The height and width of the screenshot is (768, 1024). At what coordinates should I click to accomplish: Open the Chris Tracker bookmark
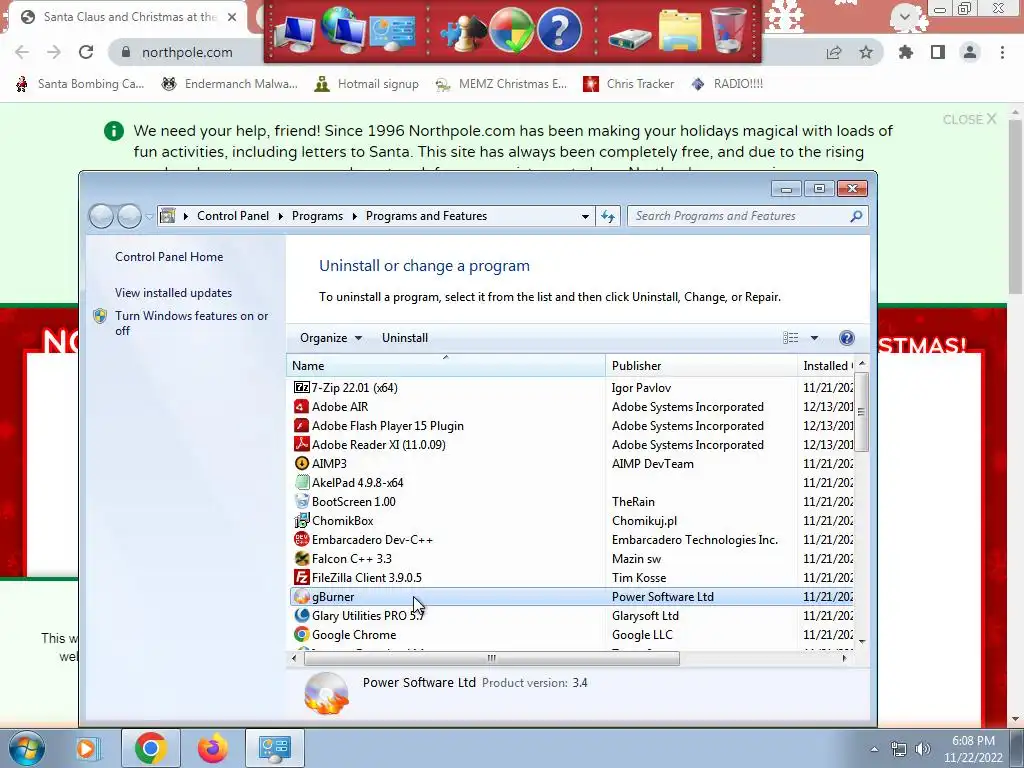628,84
